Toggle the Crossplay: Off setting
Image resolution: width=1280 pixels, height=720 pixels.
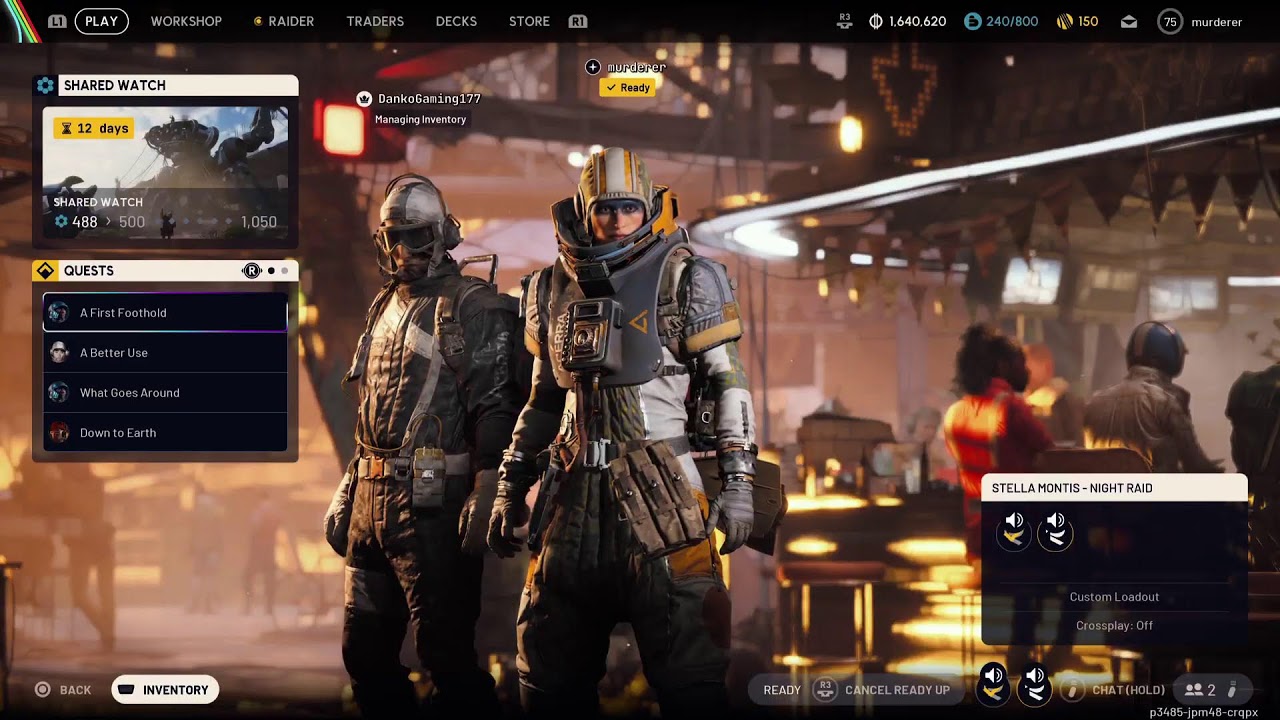1114,625
